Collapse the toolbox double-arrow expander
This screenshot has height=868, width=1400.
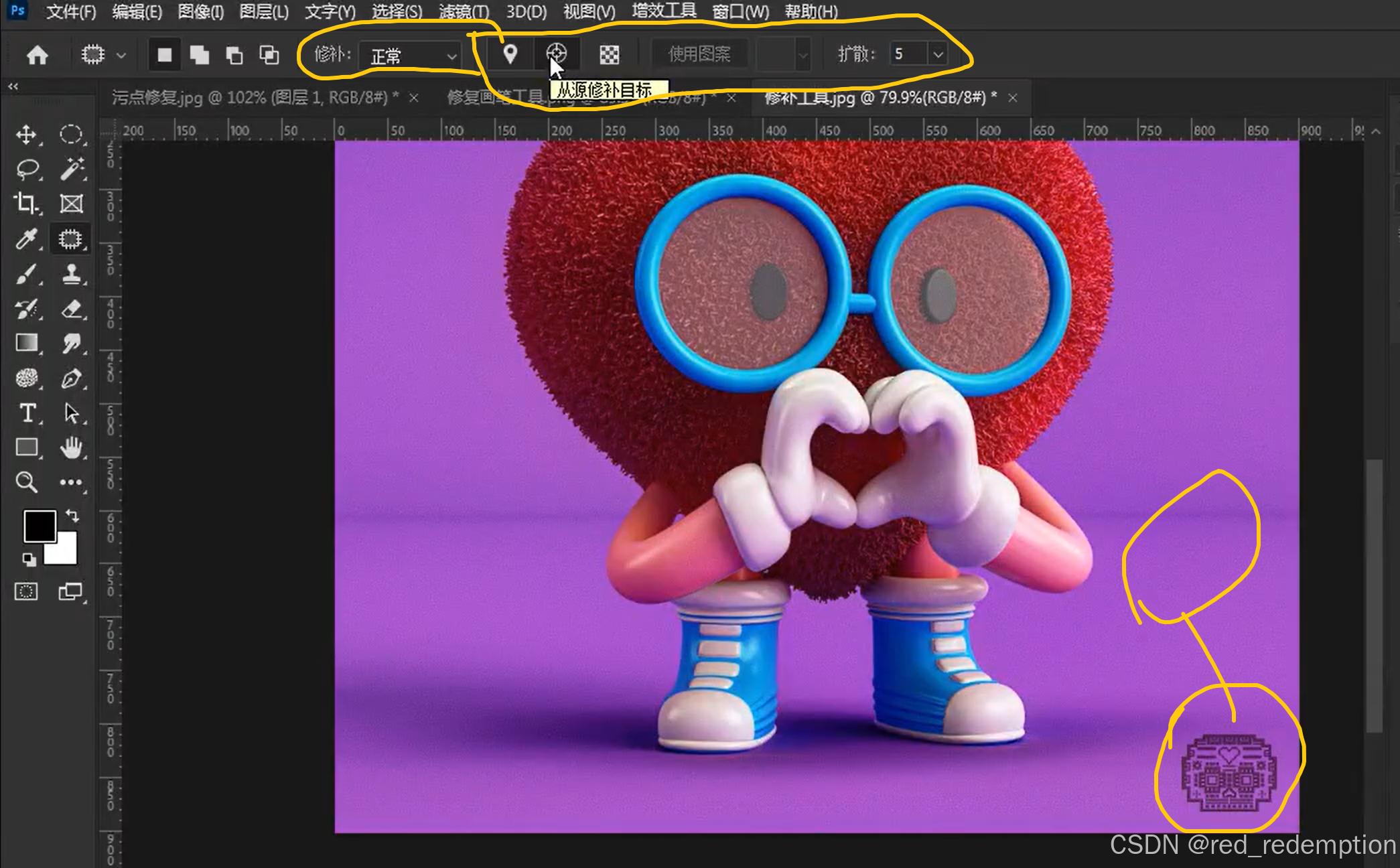click(x=13, y=86)
